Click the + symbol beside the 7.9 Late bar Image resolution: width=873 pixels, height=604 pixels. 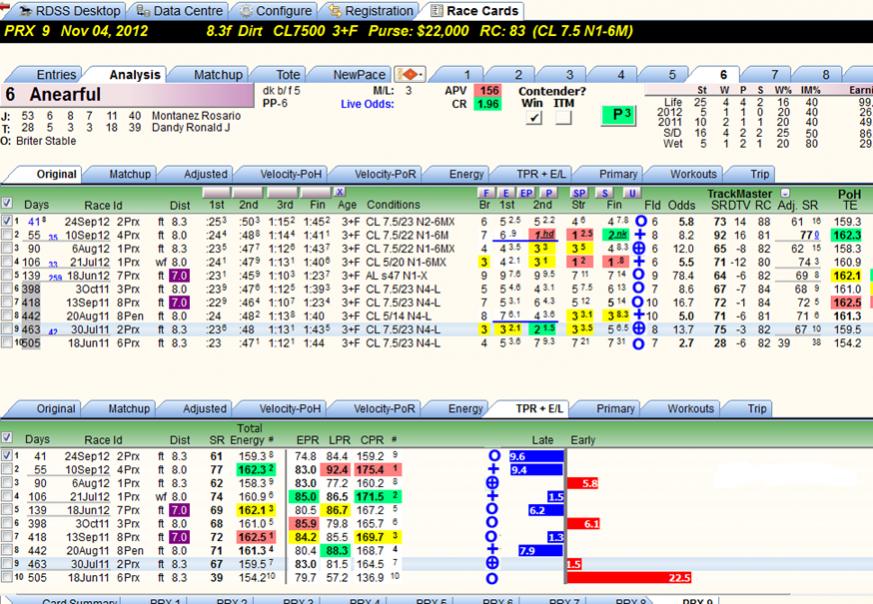492,550
